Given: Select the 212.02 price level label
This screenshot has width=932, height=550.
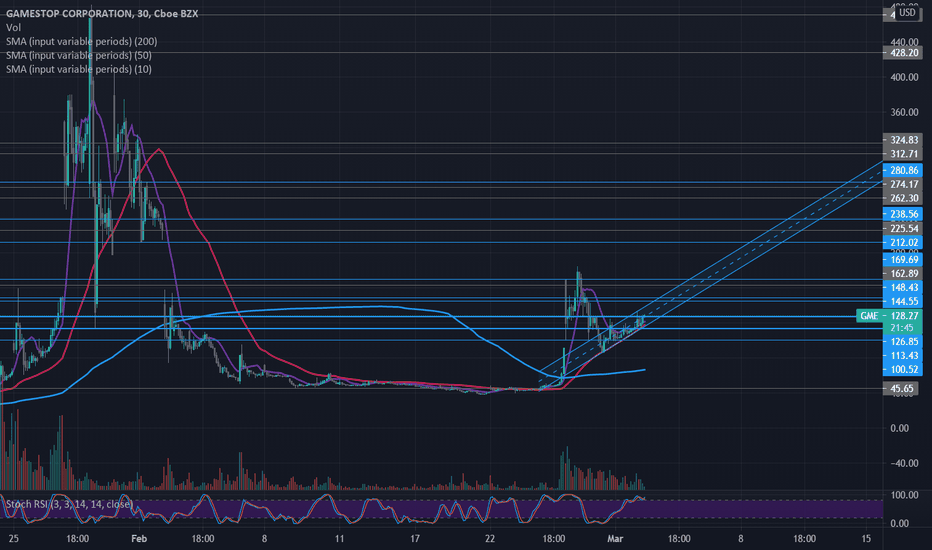Looking at the screenshot, I should pyautogui.click(x=903, y=243).
